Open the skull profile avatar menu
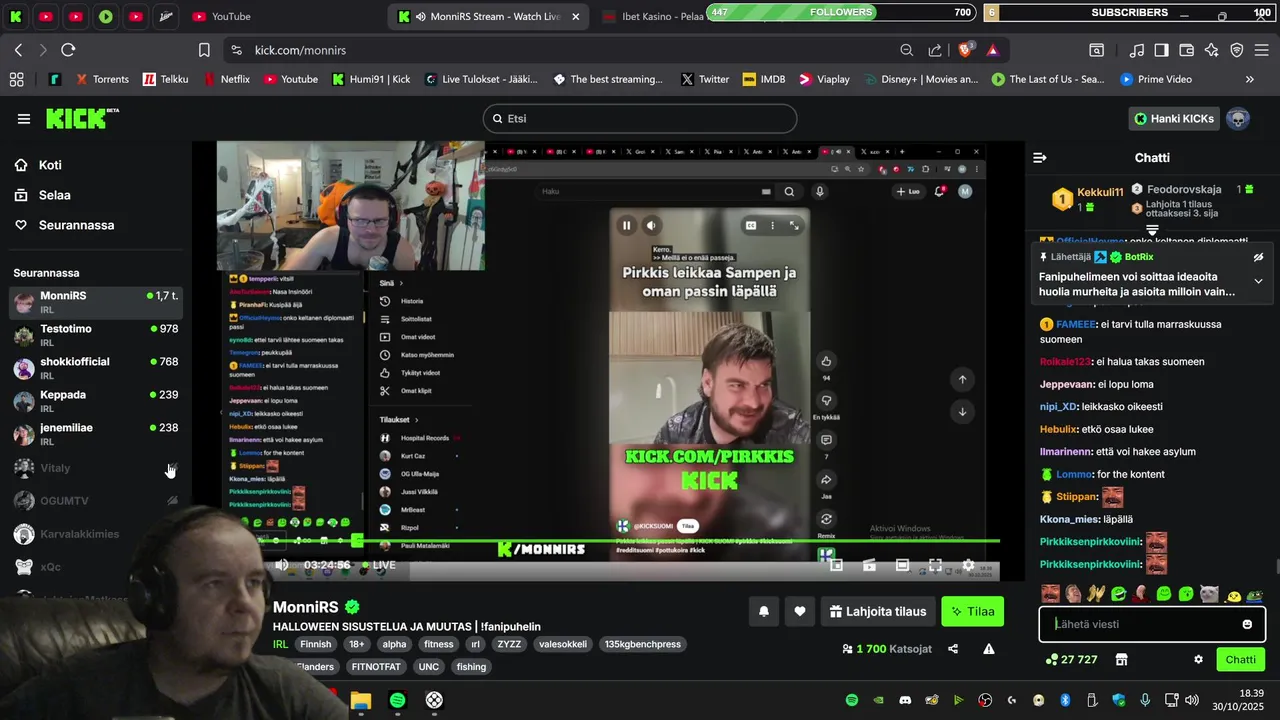The image size is (1280, 720). pos(1238,119)
